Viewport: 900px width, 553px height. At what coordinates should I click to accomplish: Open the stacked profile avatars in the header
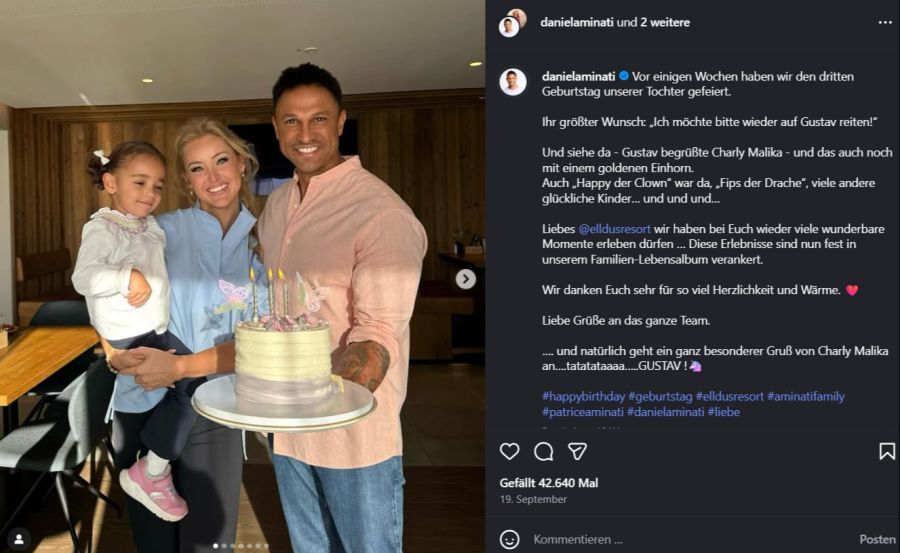pyautogui.click(x=512, y=22)
